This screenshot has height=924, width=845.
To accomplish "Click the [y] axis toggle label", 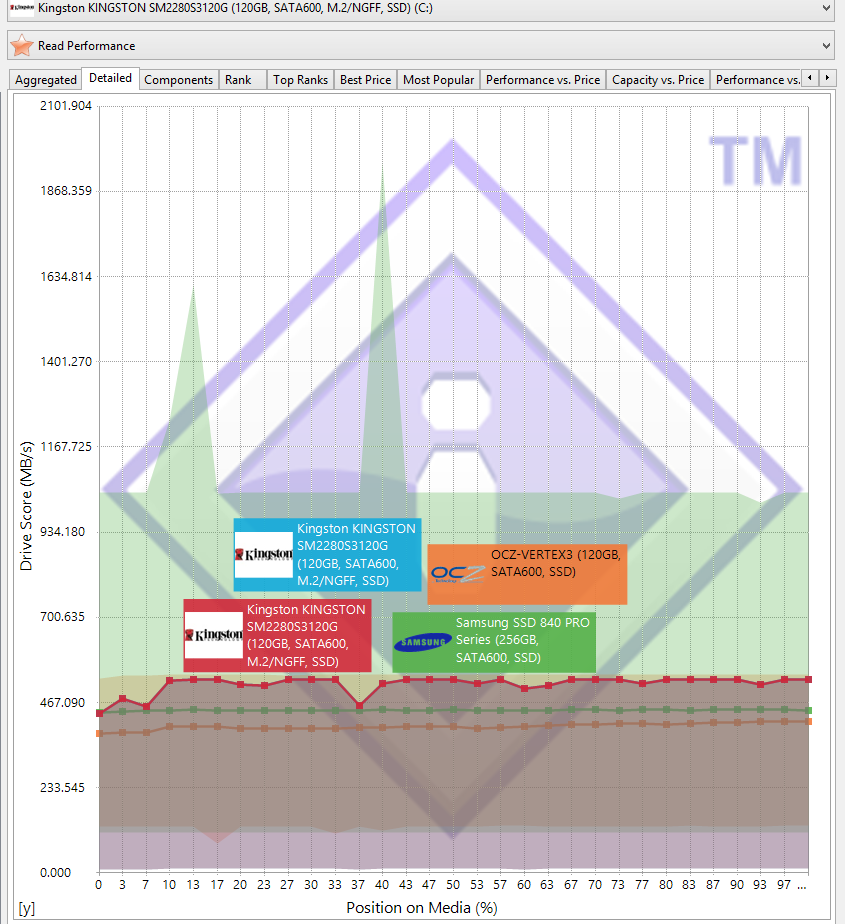I will tap(27, 908).
